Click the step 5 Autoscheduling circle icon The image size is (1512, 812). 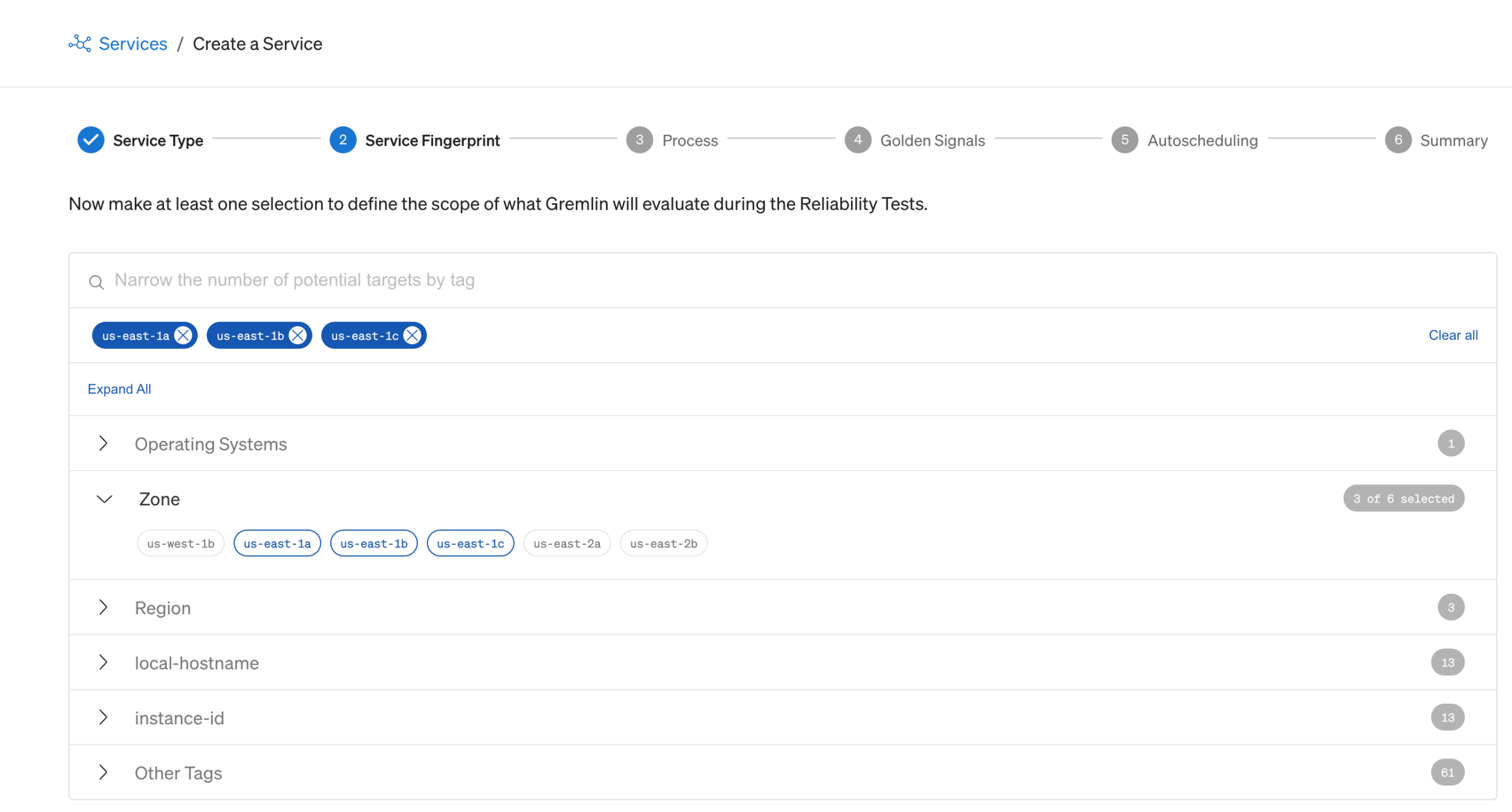point(1125,140)
